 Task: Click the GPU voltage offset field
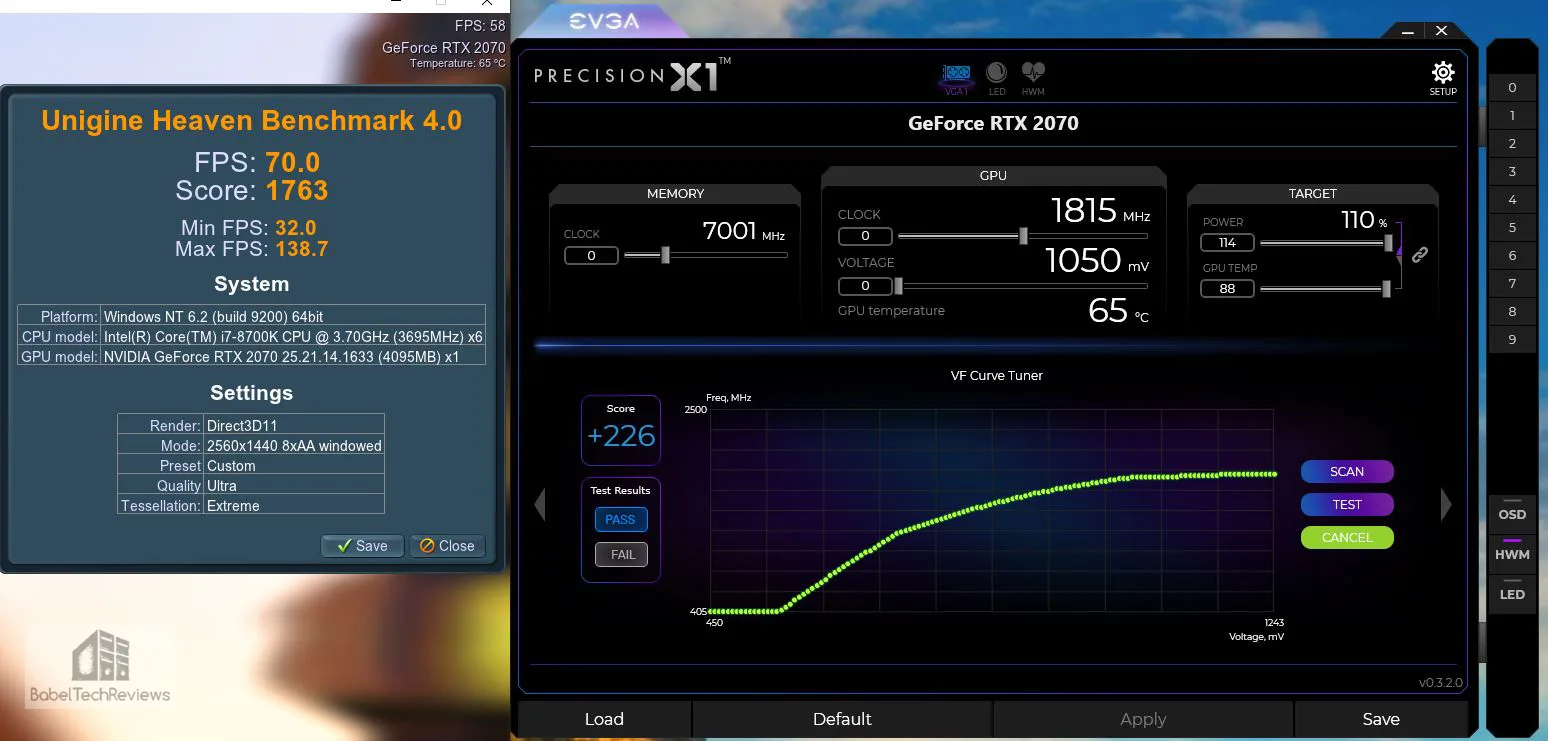click(x=865, y=286)
